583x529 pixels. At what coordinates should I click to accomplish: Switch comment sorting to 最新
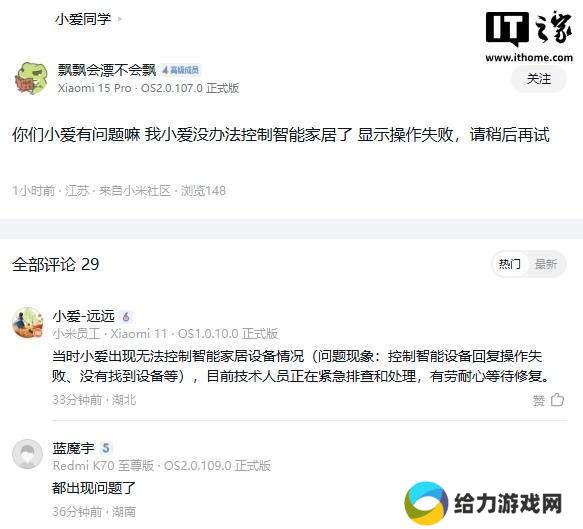click(x=546, y=264)
